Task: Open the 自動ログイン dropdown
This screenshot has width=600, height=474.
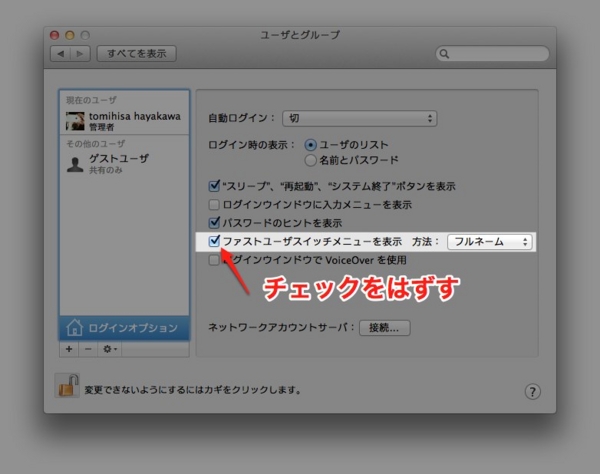Action: point(360,118)
